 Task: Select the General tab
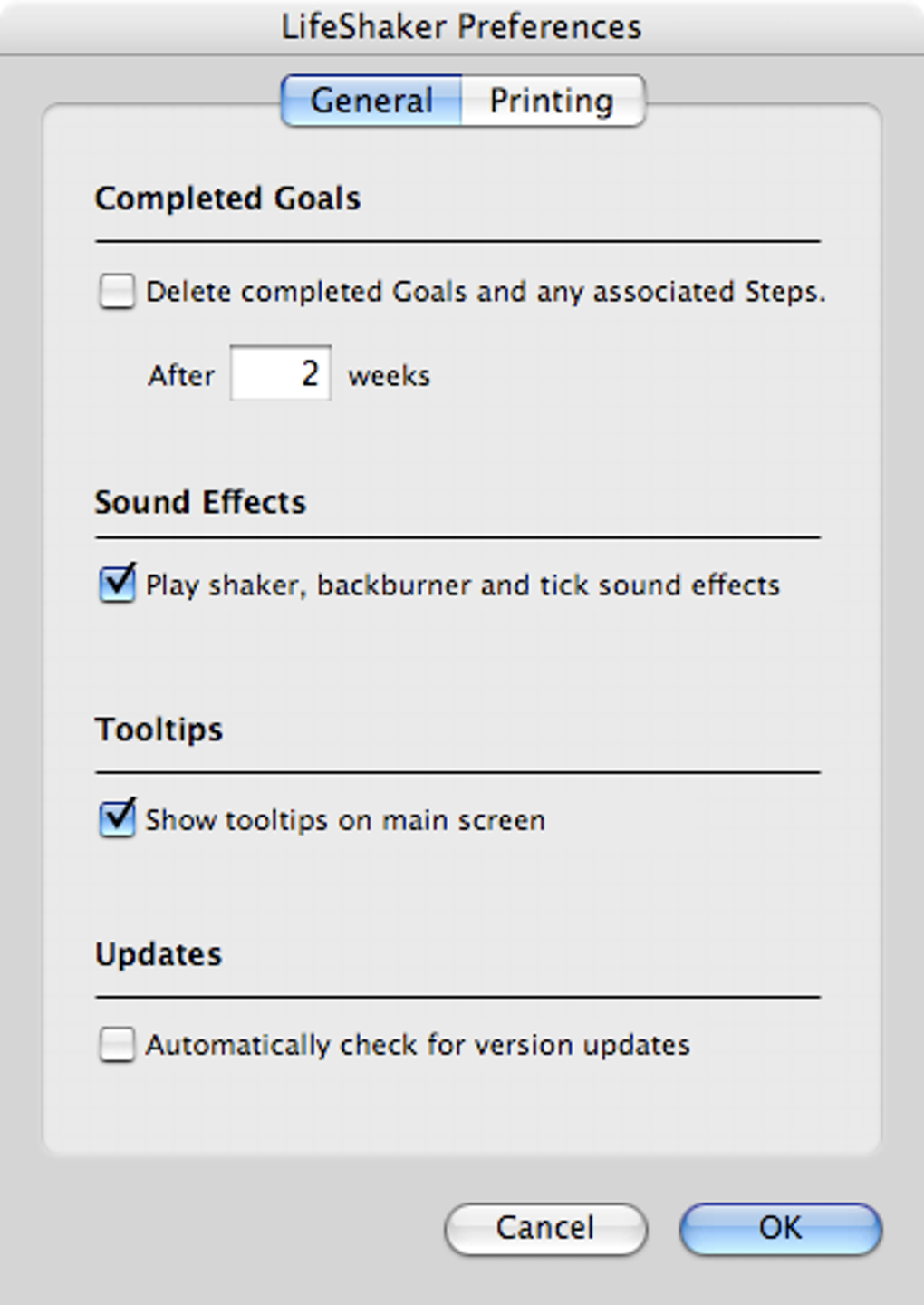371,101
